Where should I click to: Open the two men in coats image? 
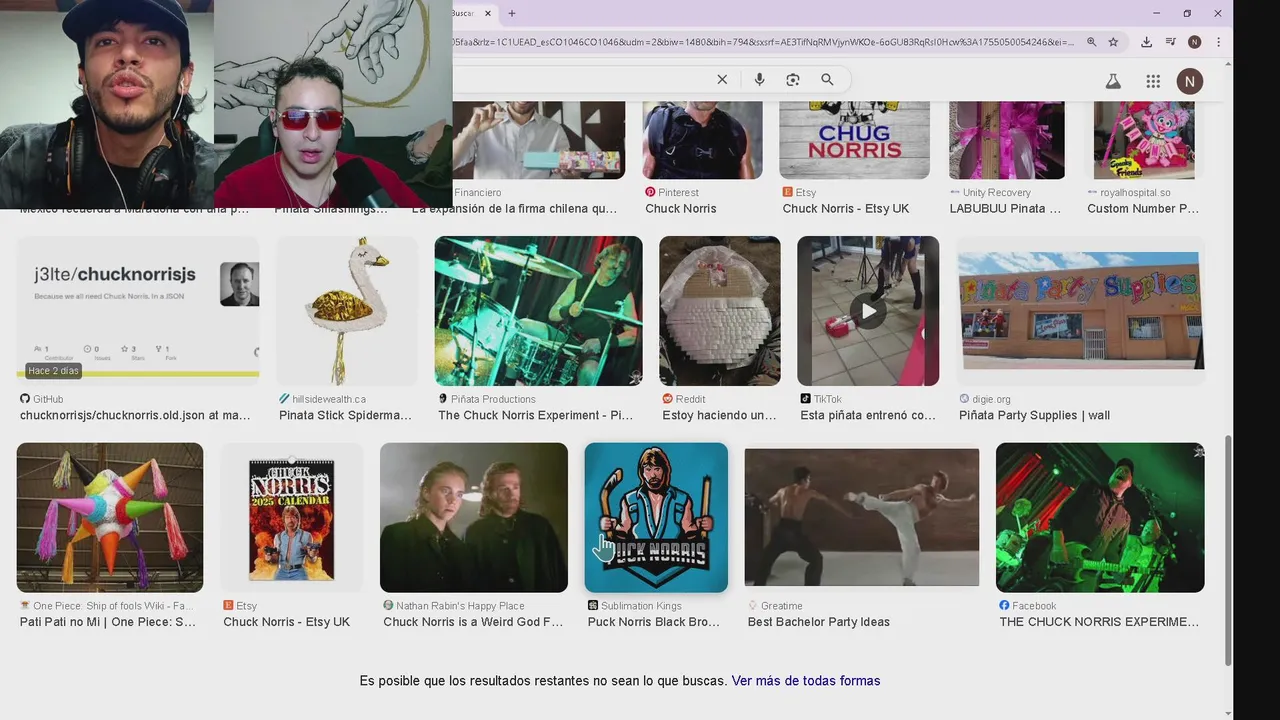pos(474,518)
